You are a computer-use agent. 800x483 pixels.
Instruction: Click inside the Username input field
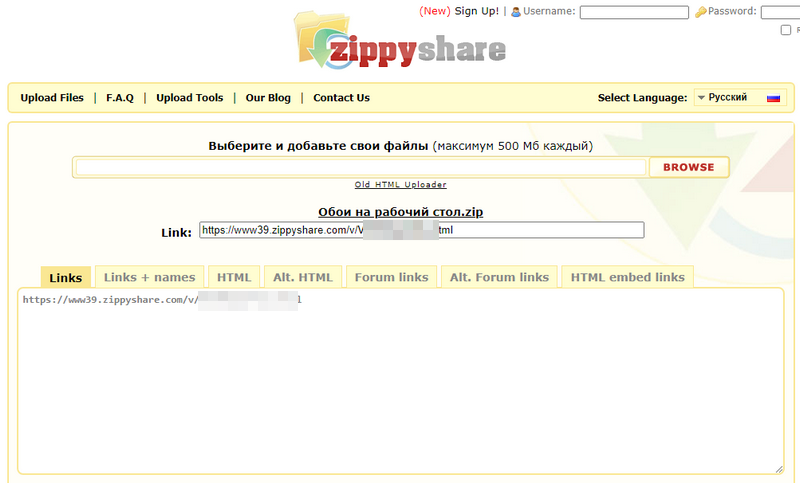tap(634, 12)
